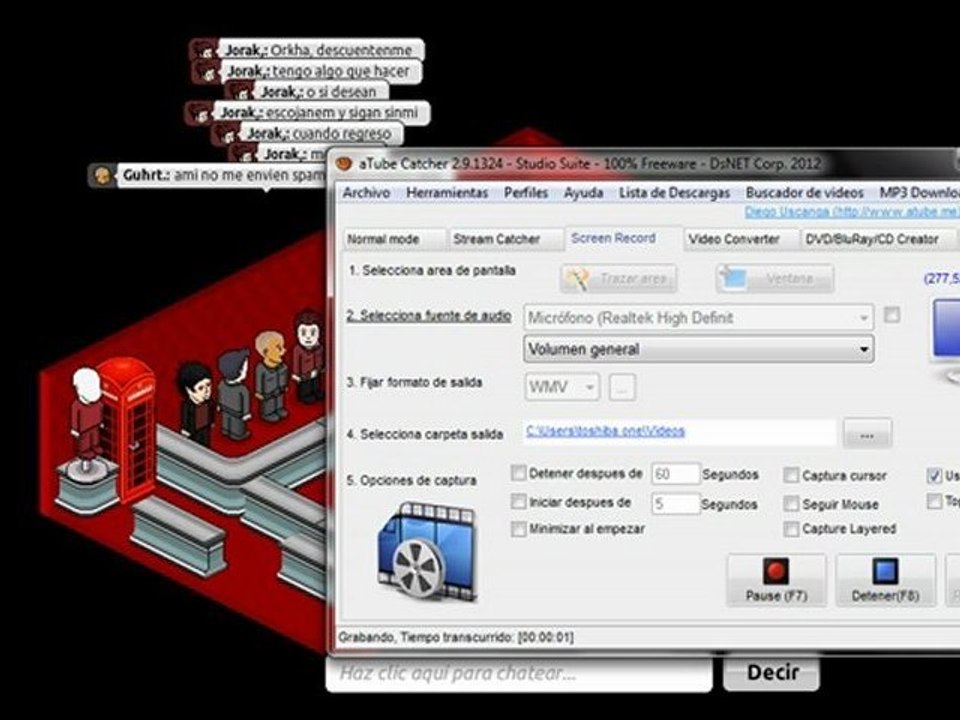Open the WMV output format dropdown
The width and height of the screenshot is (960, 720).
[561, 387]
